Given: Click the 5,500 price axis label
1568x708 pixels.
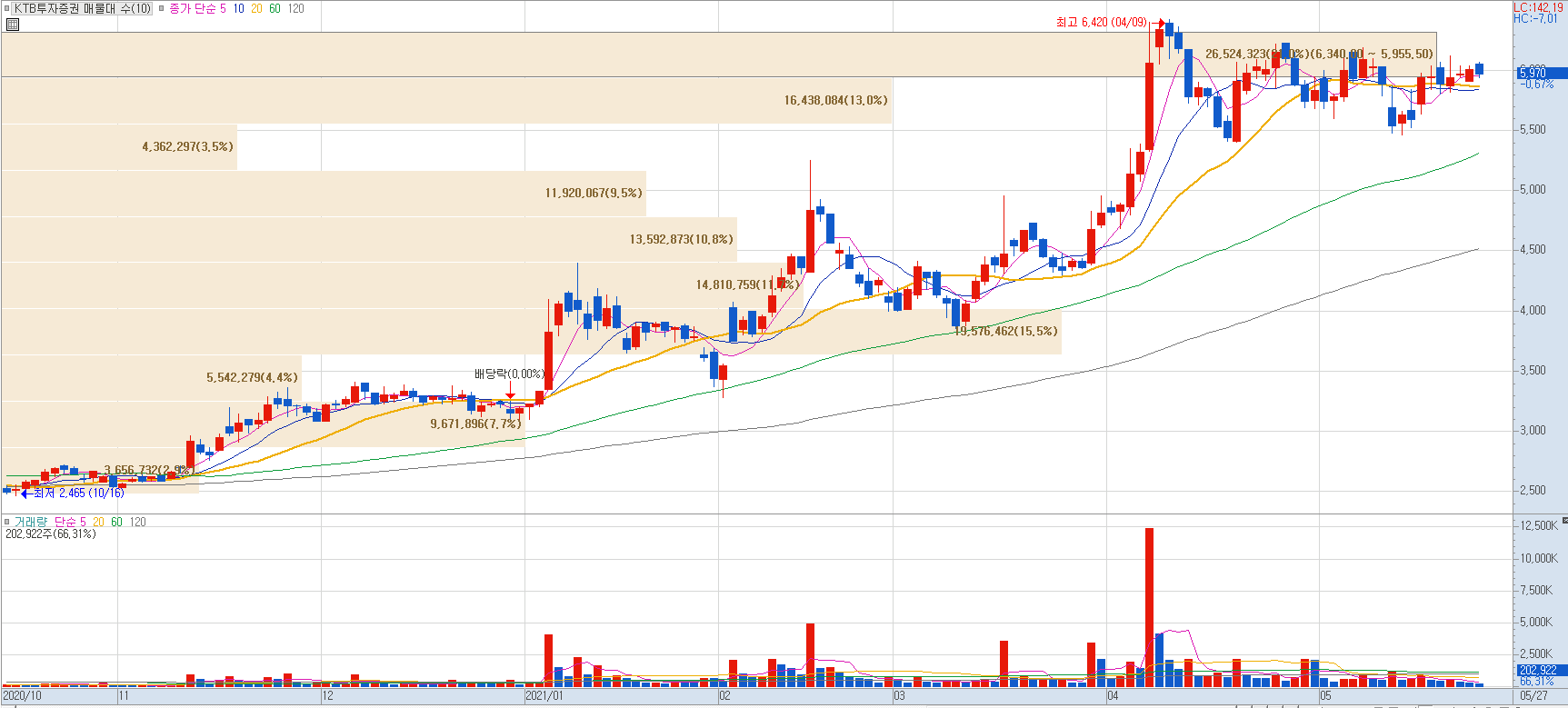Looking at the screenshot, I should (1533, 129).
